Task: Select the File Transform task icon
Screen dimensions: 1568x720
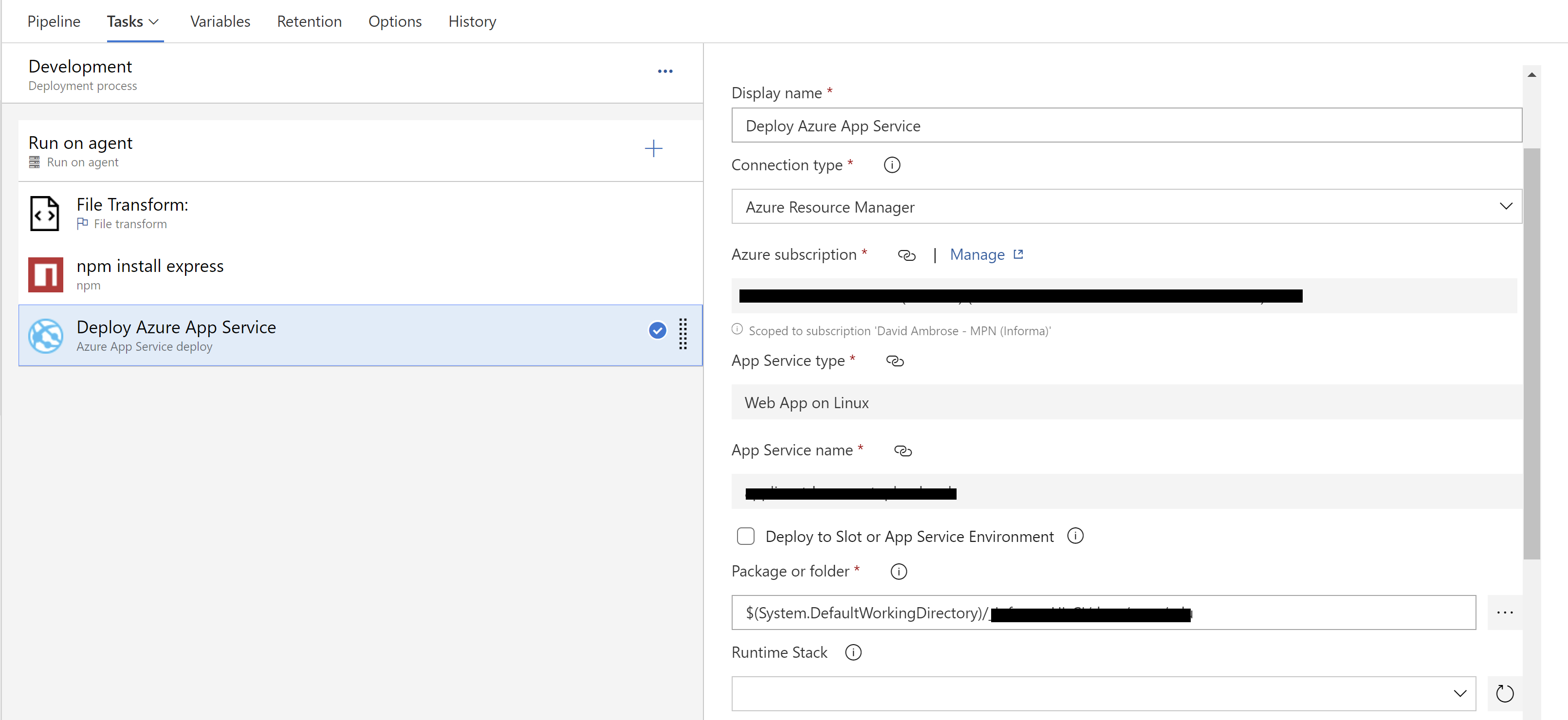Action: [x=45, y=213]
